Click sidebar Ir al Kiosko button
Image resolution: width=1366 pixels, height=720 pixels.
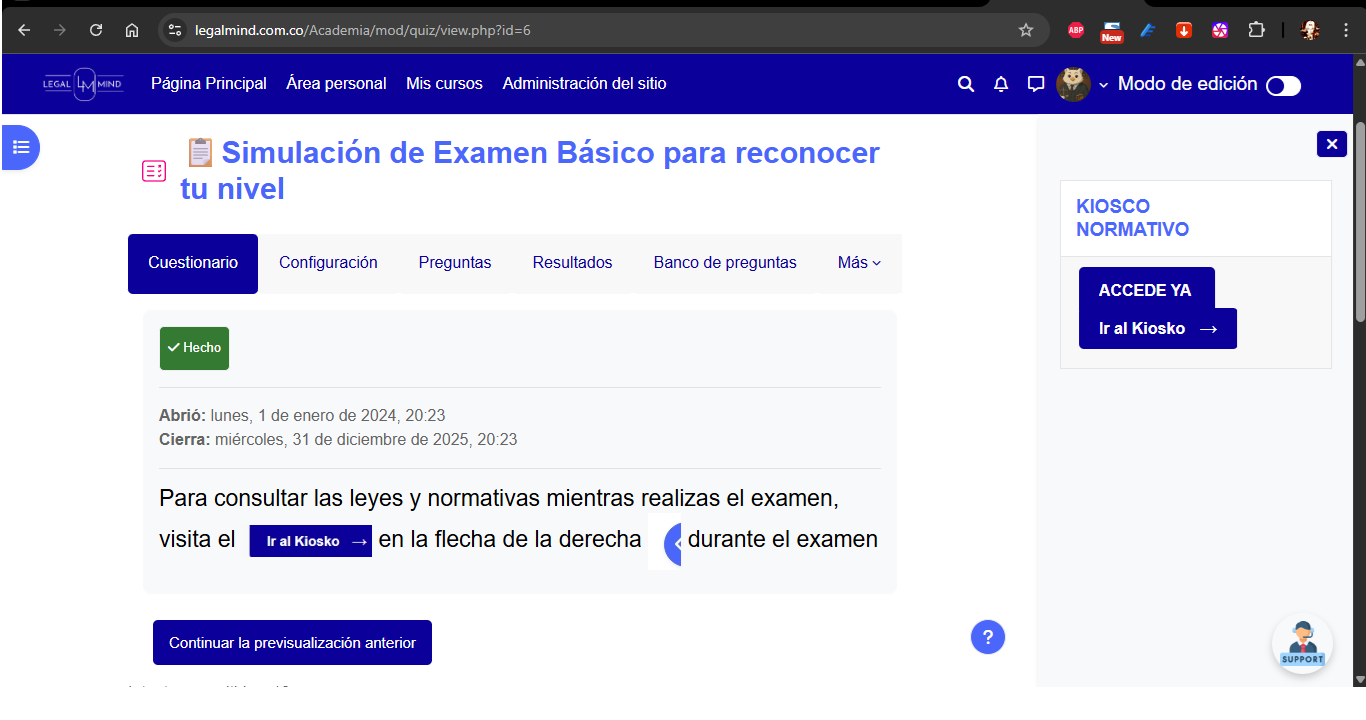point(1157,328)
